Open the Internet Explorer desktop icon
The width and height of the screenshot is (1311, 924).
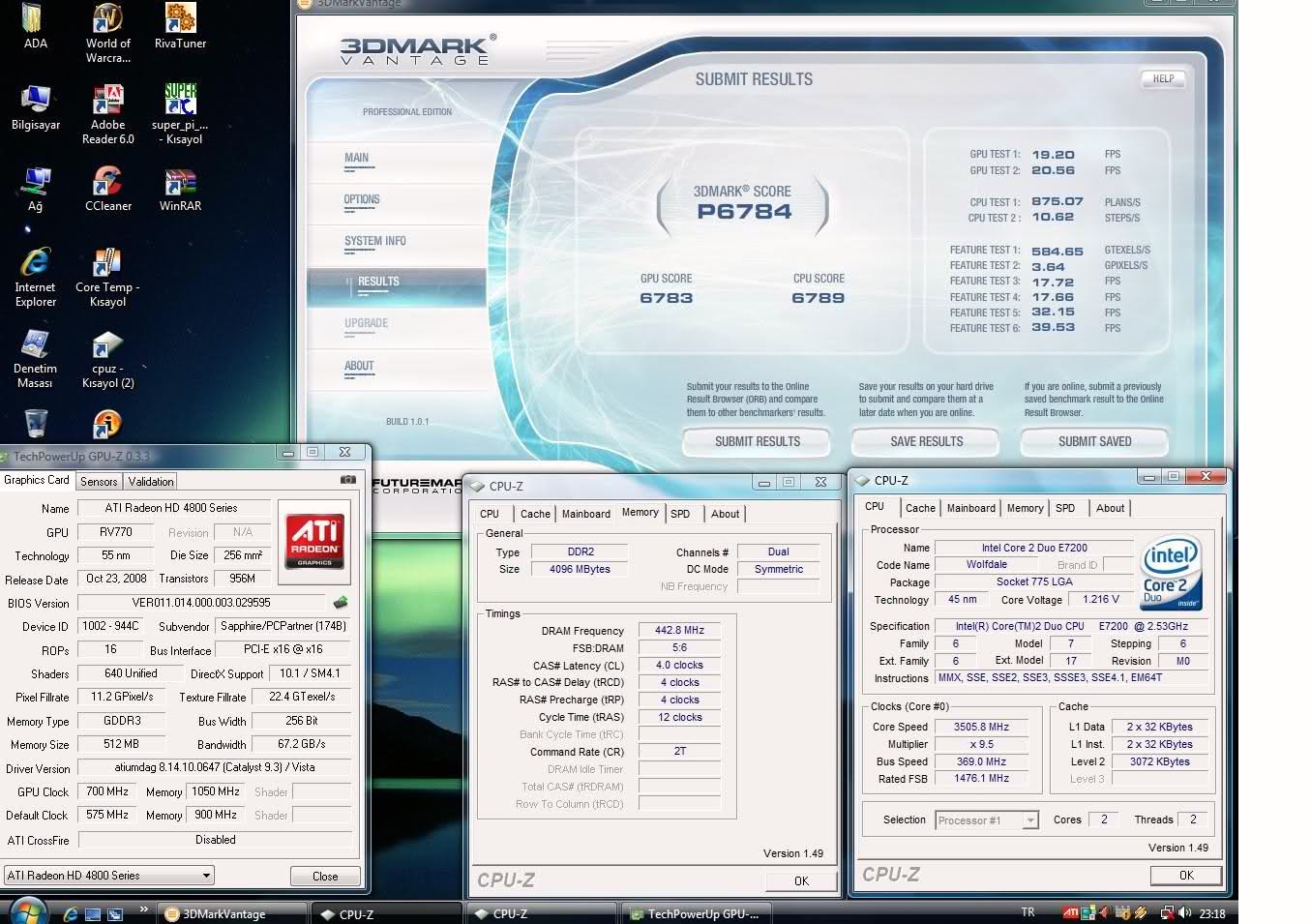click(x=36, y=279)
